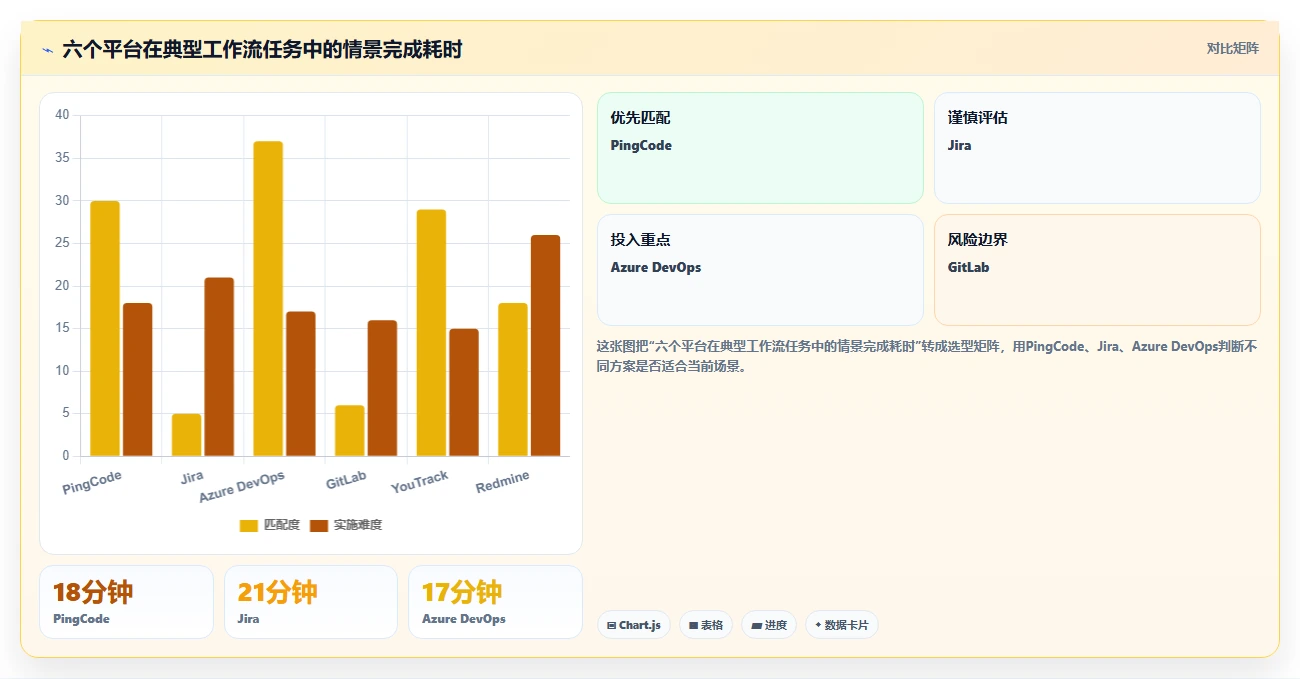Click GitLab's yellow 匹配度 bar
1300x679 pixels.
tap(350, 430)
